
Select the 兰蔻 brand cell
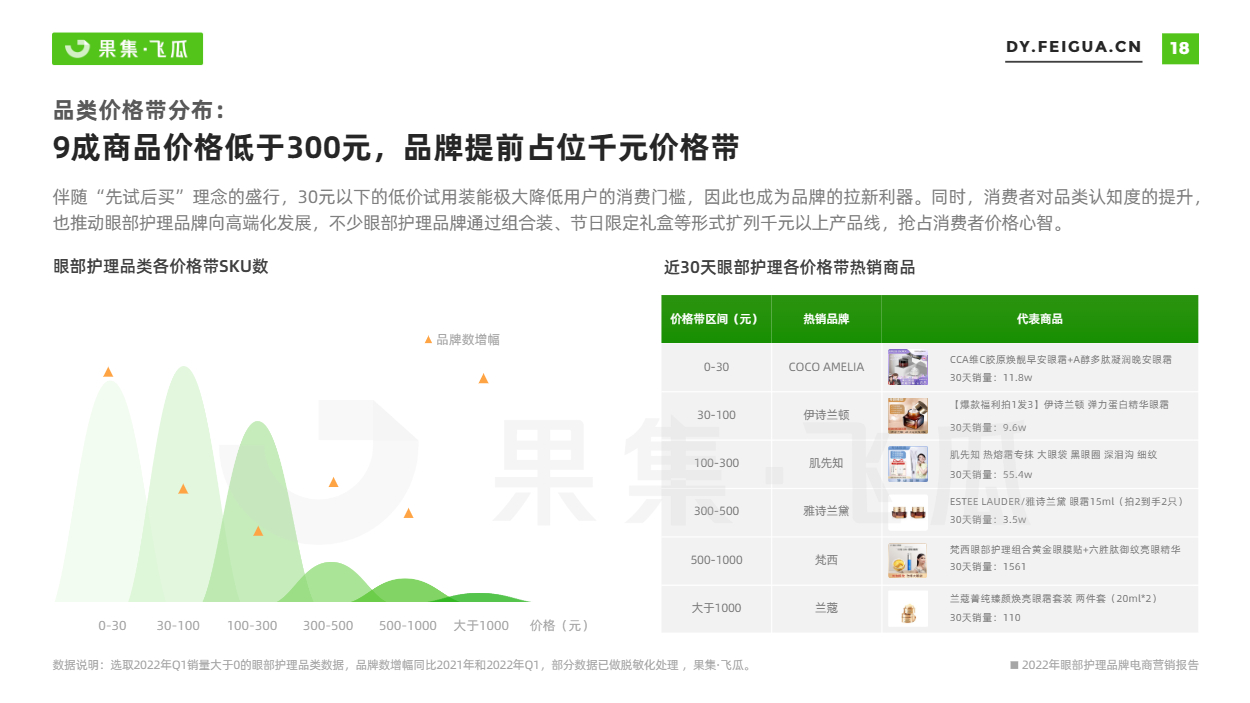(x=826, y=608)
